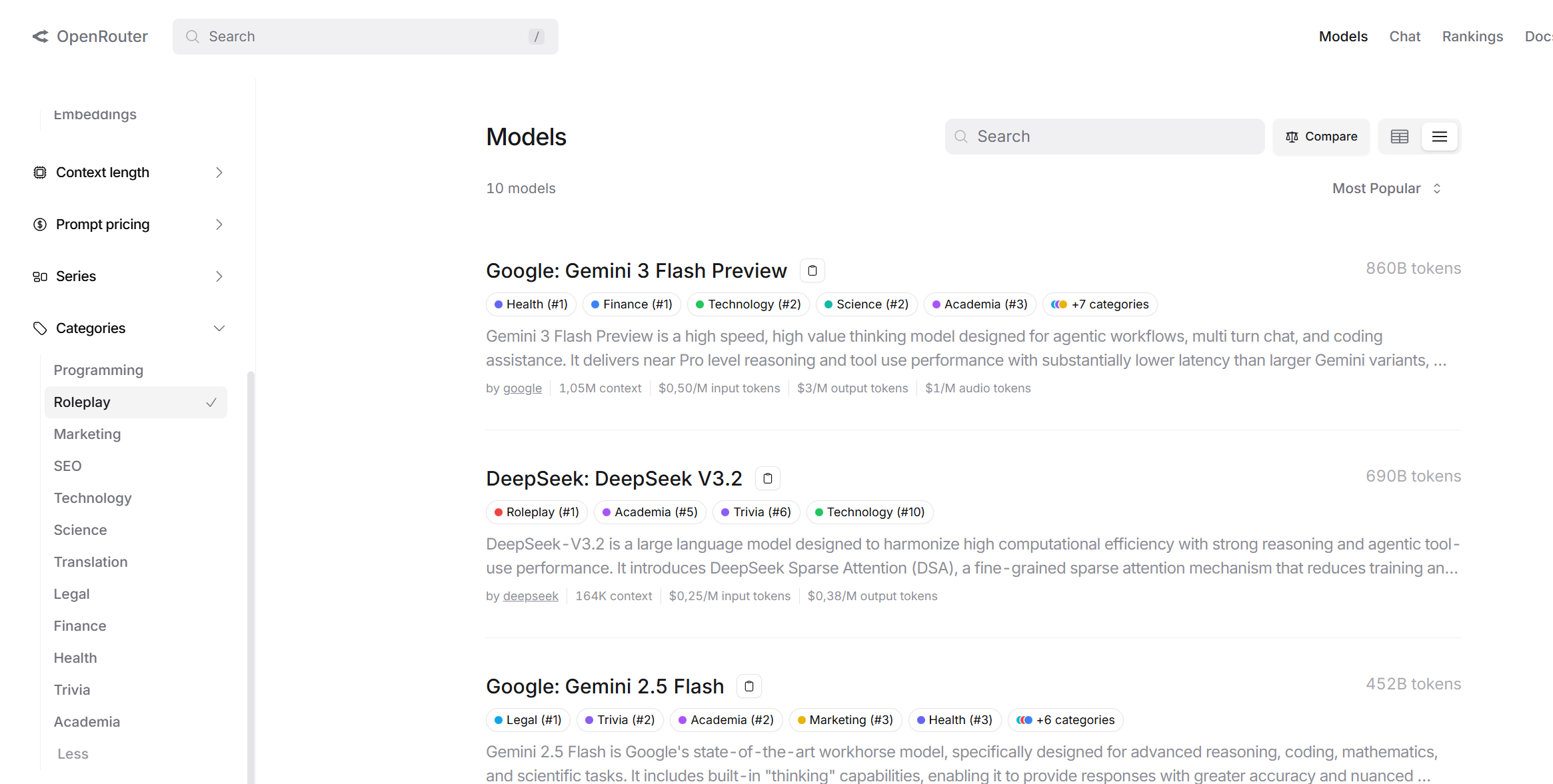
Task: Copy Gemini 2.5 Flash model ID icon
Action: [749, 686]
